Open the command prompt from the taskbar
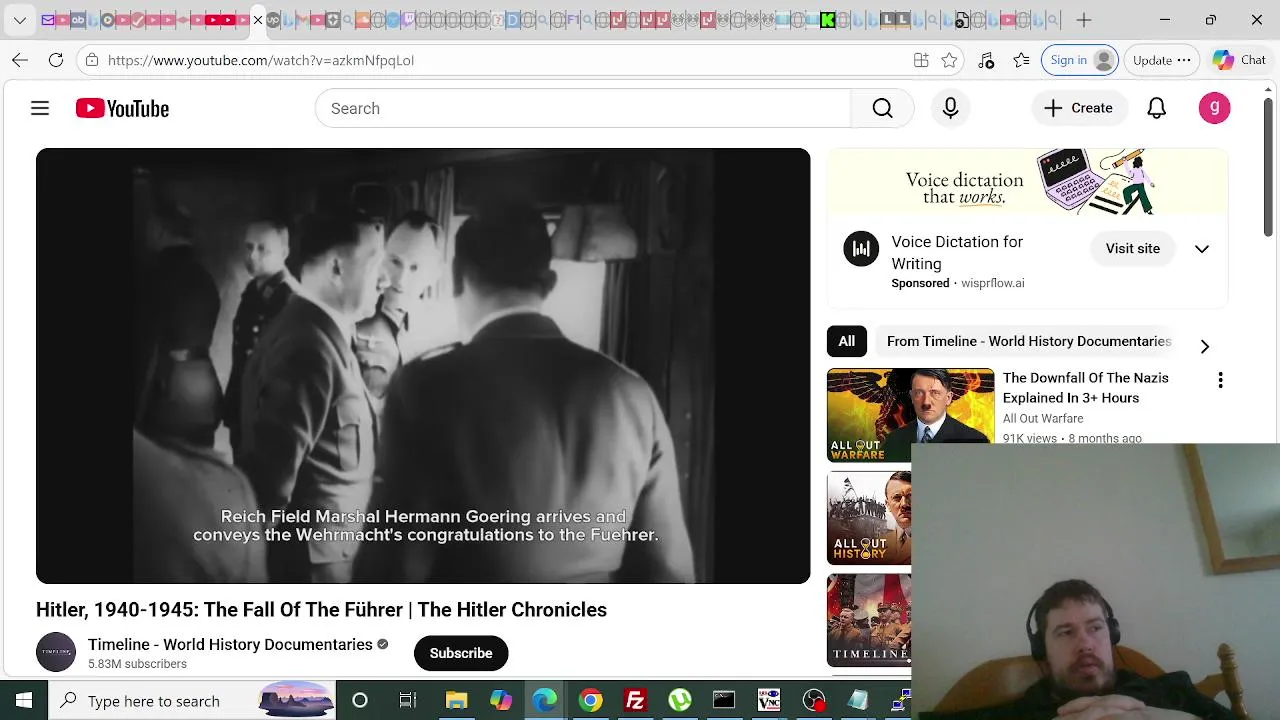The height and width of the screenshot is (720, 1280). point(724,701)
